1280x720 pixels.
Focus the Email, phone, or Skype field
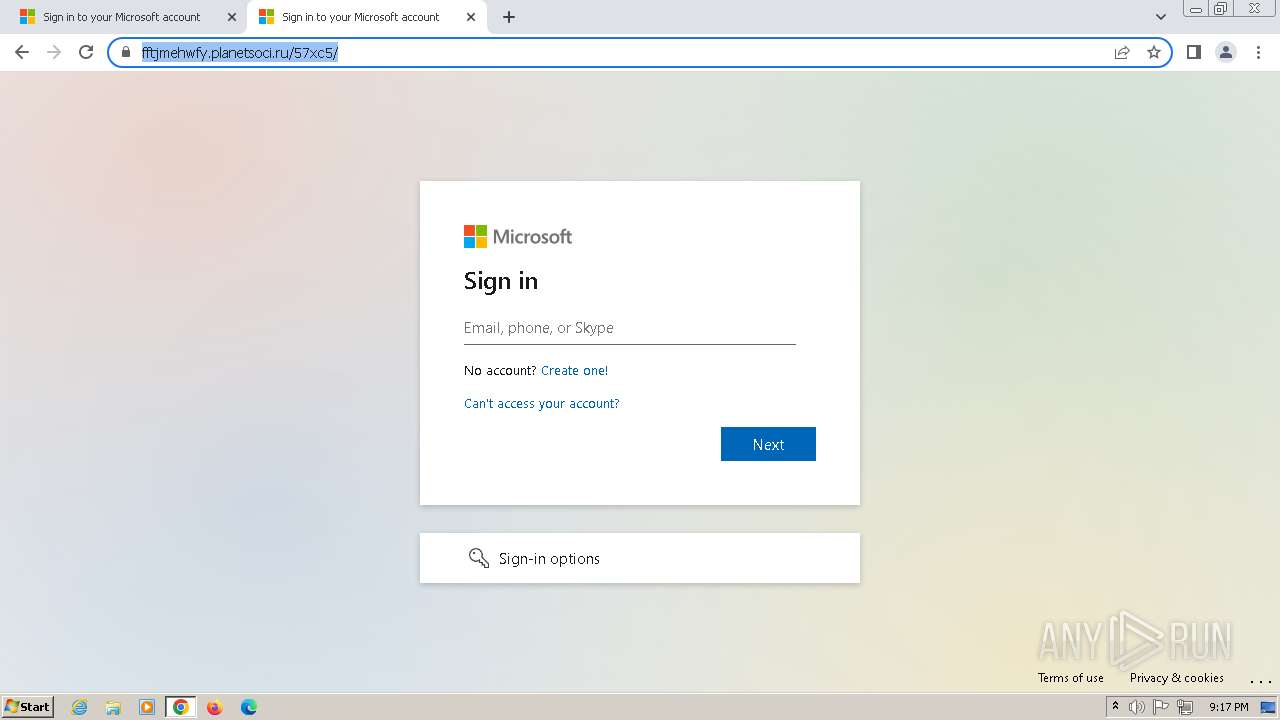pyautogui.click(x=630, y=328)
